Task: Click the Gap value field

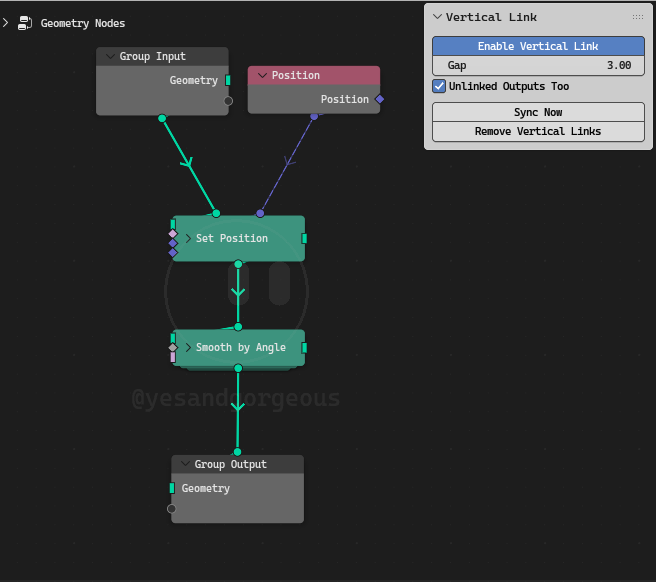Action: 538,66
